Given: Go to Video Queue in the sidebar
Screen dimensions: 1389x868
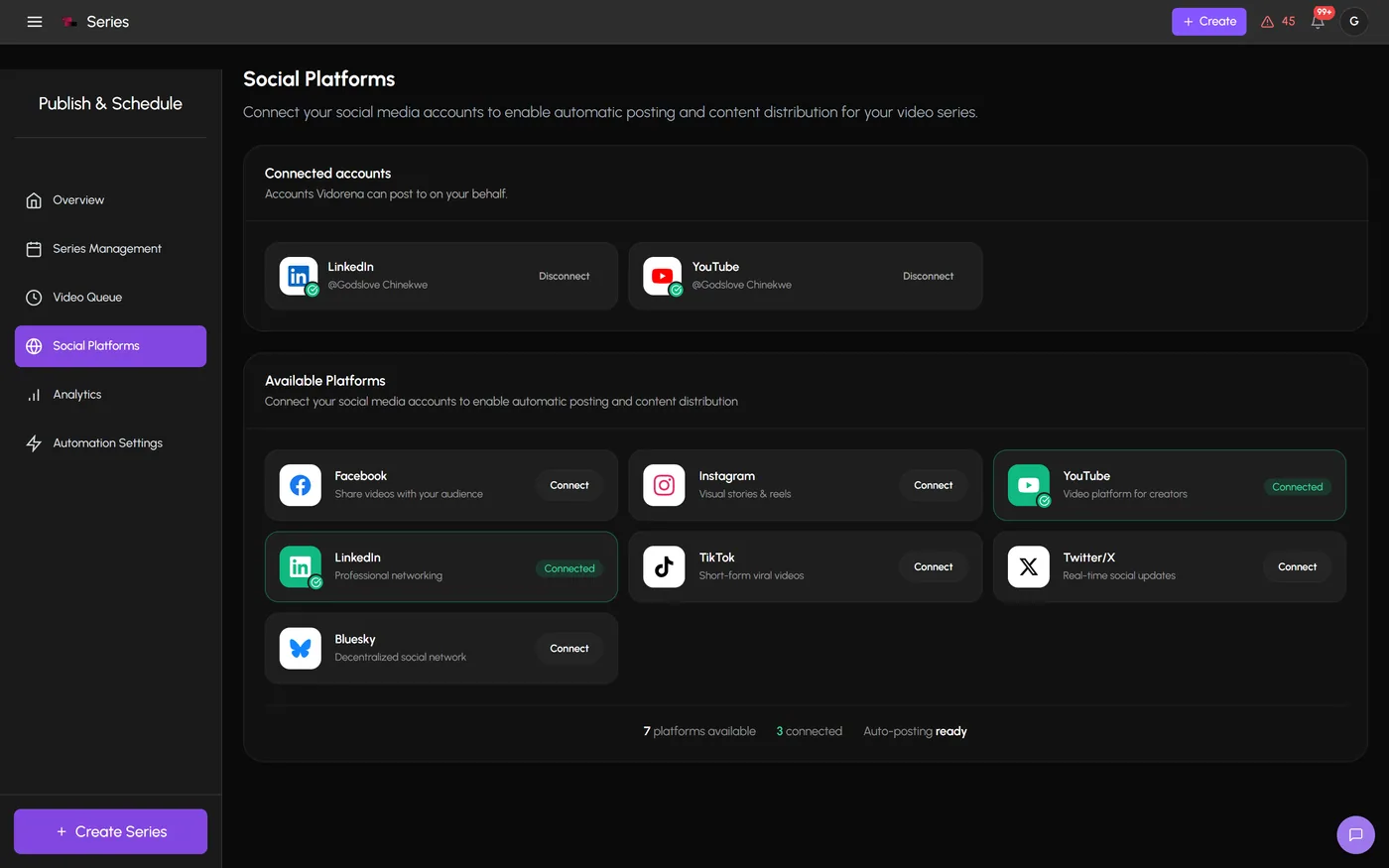Looking at the screenshot, I should (x=110, y=298).
